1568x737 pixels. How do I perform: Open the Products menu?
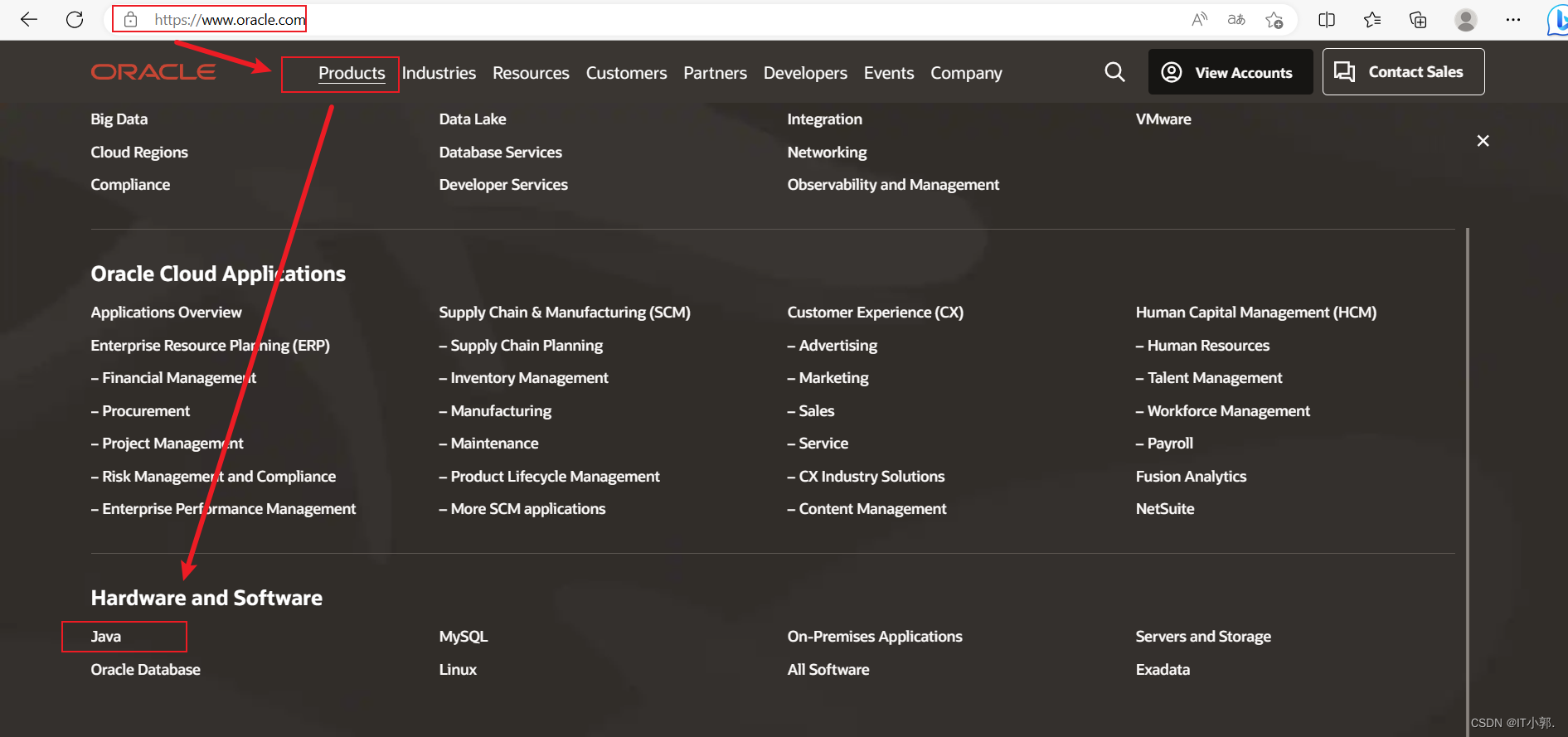352,73
